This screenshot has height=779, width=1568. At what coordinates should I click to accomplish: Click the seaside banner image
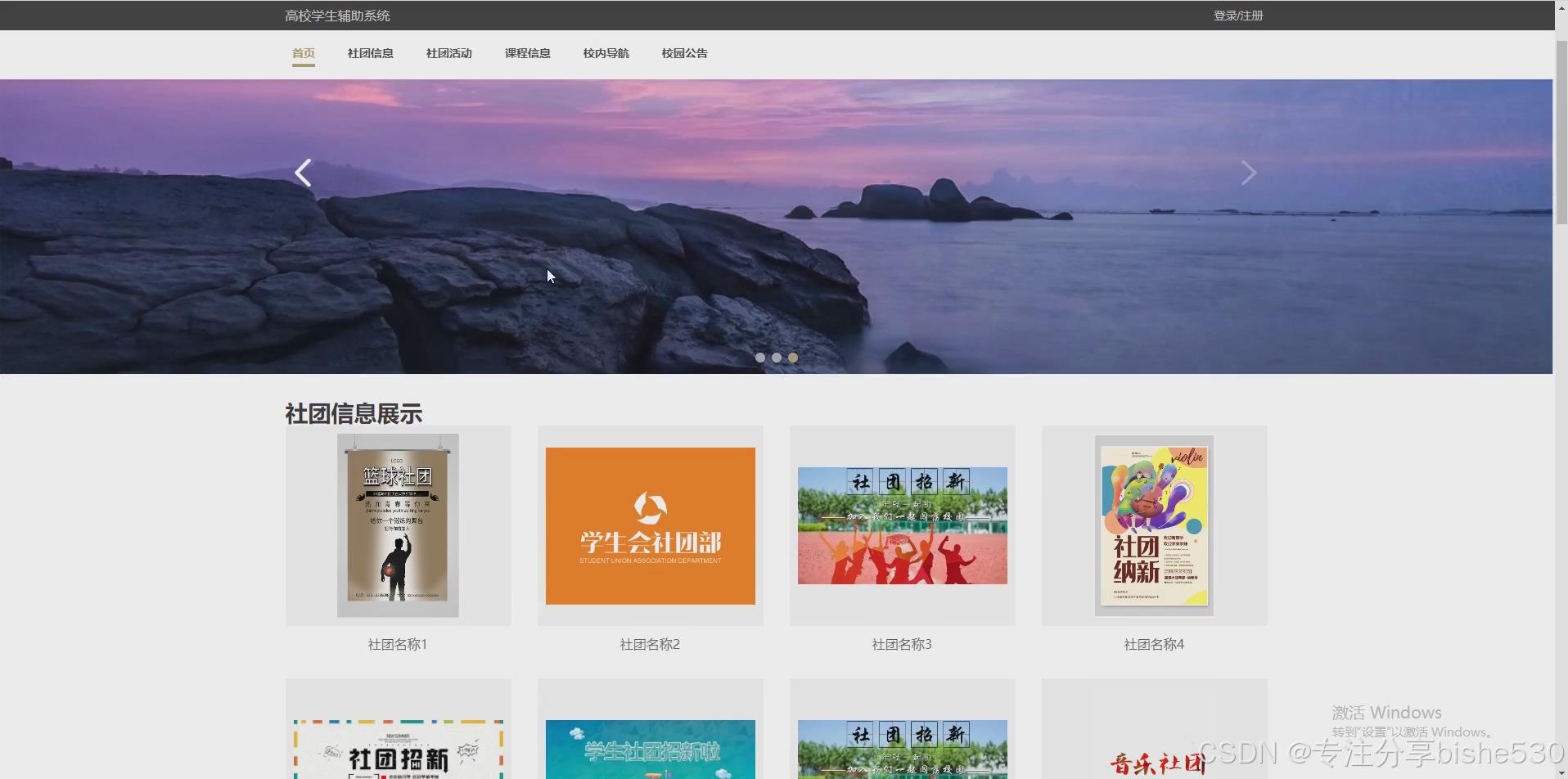(776, 227)
